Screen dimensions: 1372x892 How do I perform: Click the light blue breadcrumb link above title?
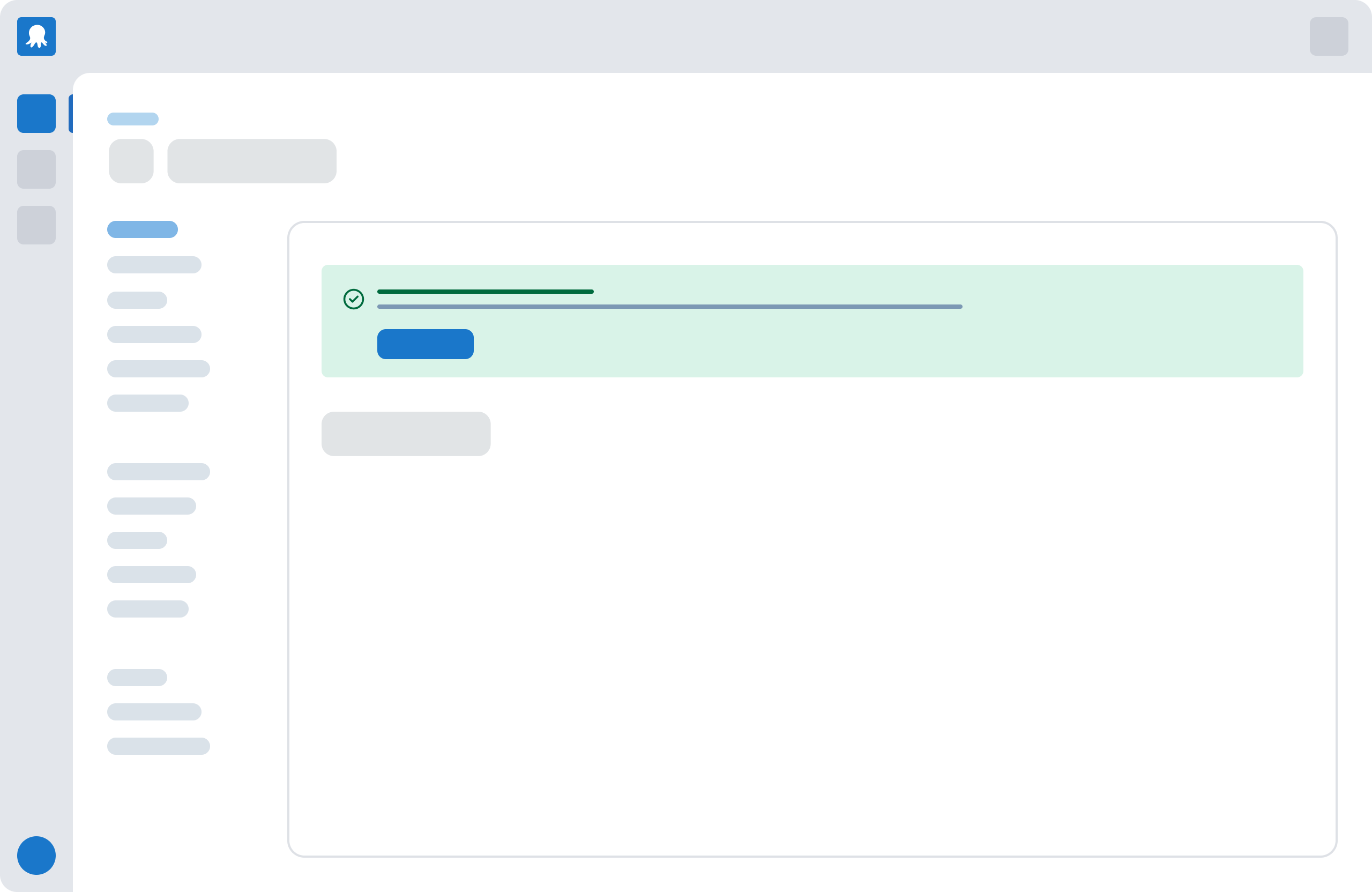(x=132, y=119)
